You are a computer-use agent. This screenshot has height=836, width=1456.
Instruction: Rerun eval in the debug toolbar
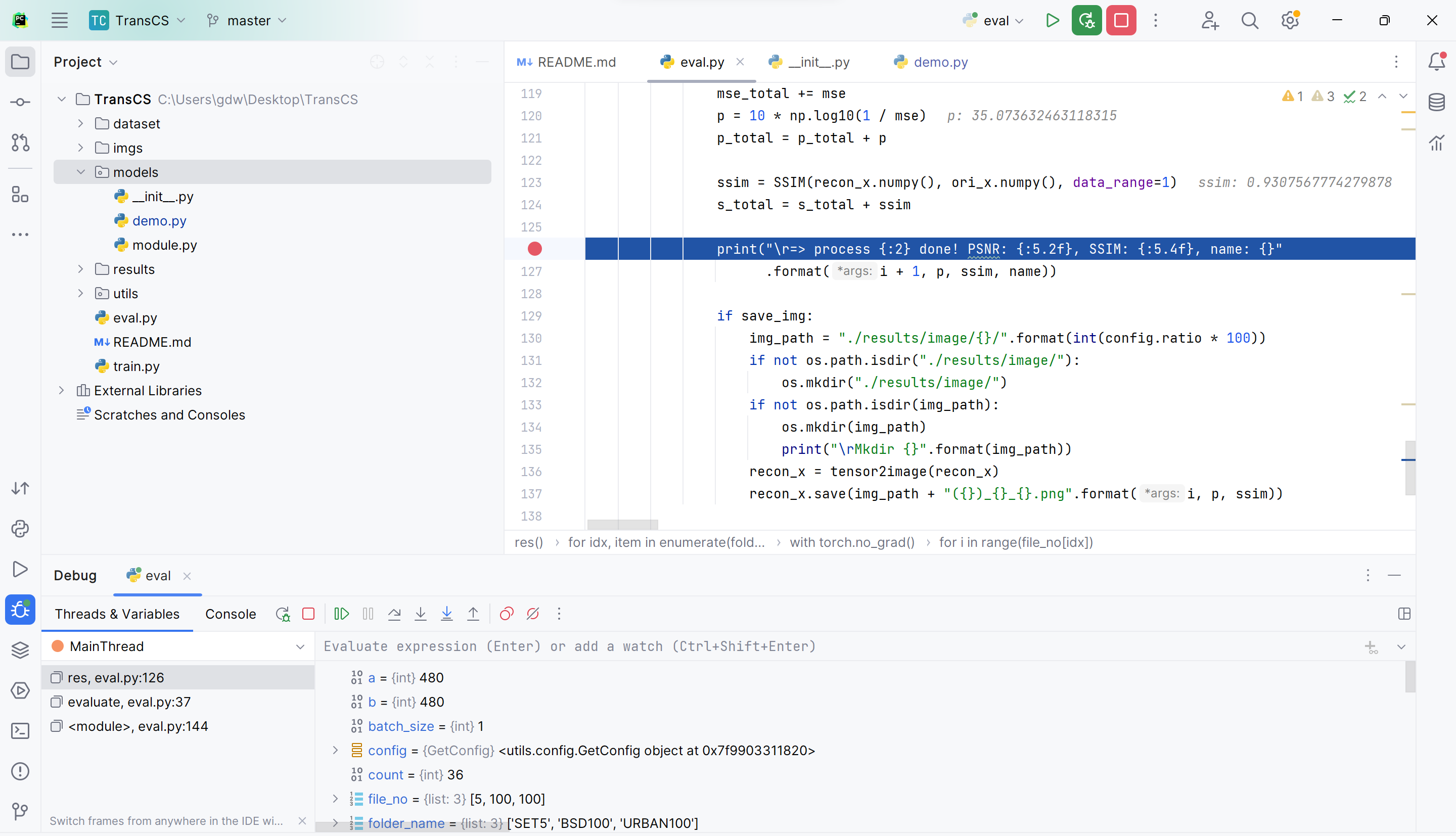click(x=283, y=614)
